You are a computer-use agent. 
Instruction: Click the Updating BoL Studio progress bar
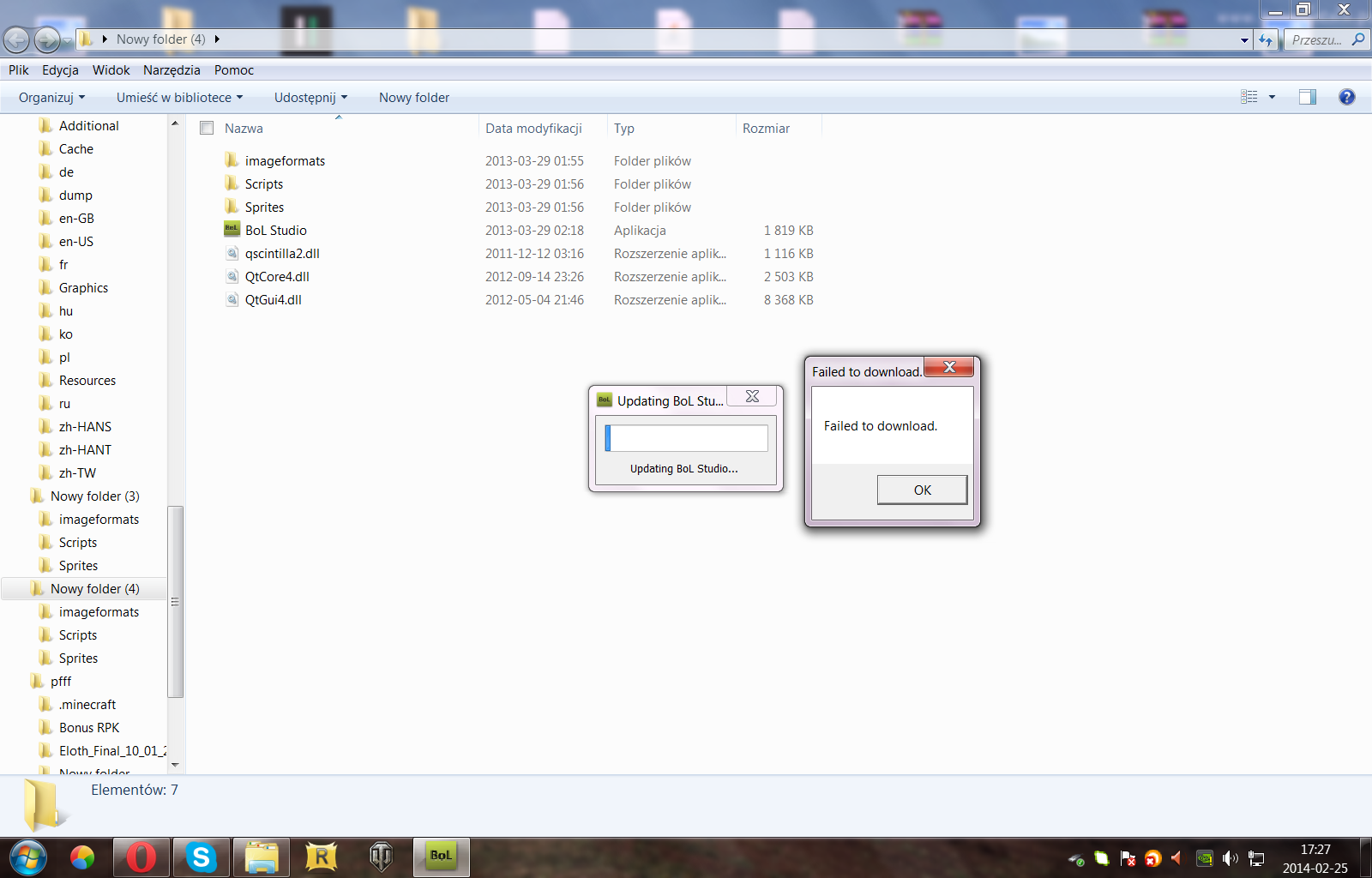[687, 438]
